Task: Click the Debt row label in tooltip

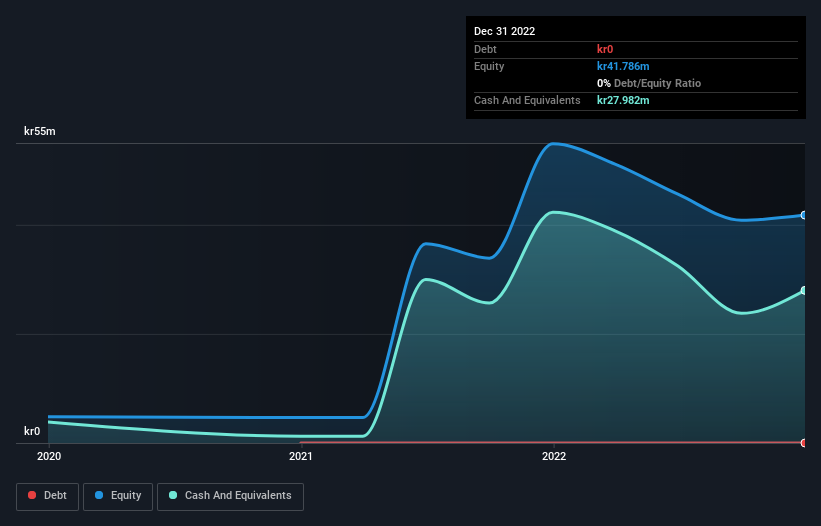Action: [x=485, y=49]
